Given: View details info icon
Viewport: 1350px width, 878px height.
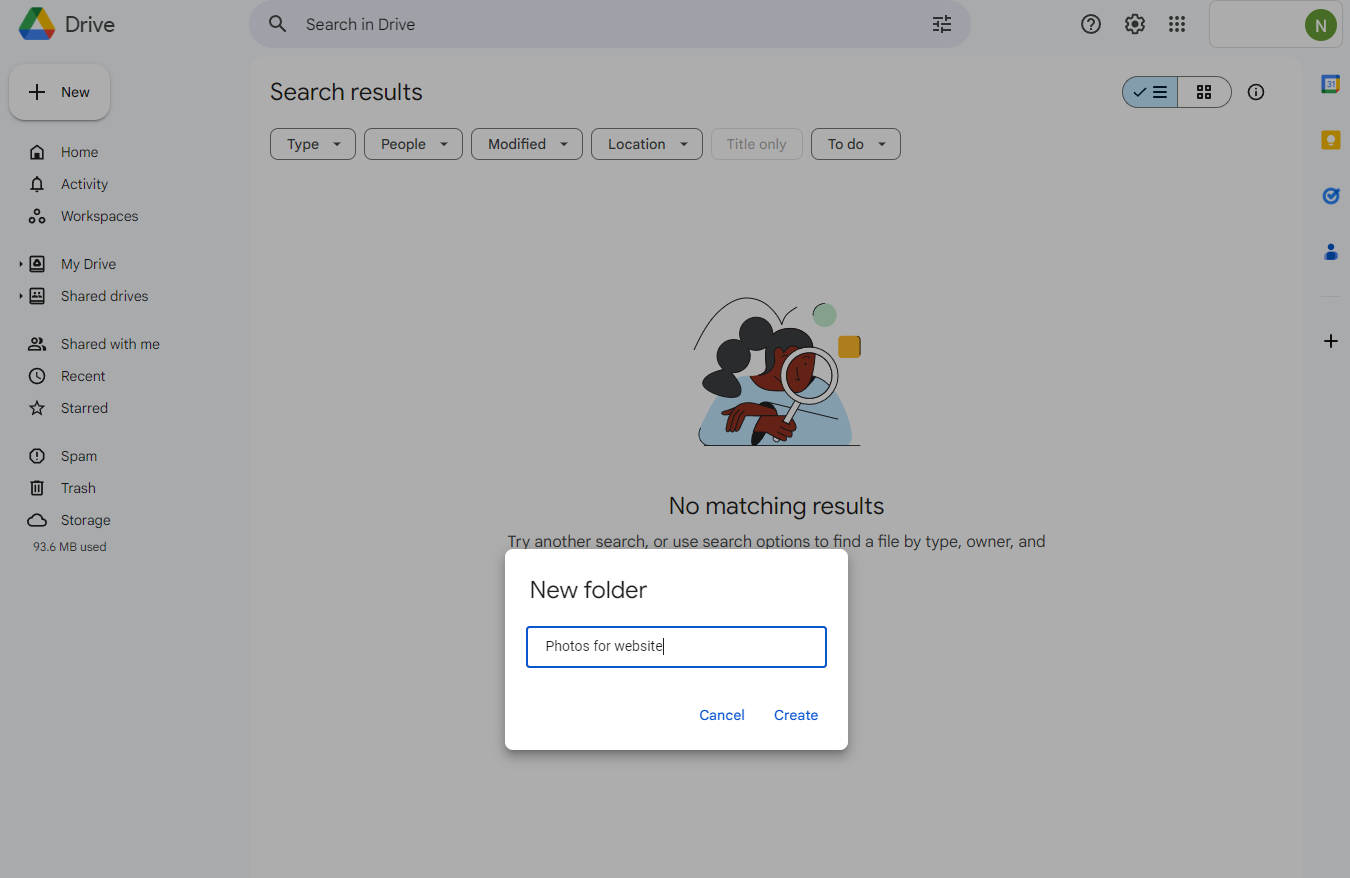Looking at the screenshot, I should point(1256,92).
